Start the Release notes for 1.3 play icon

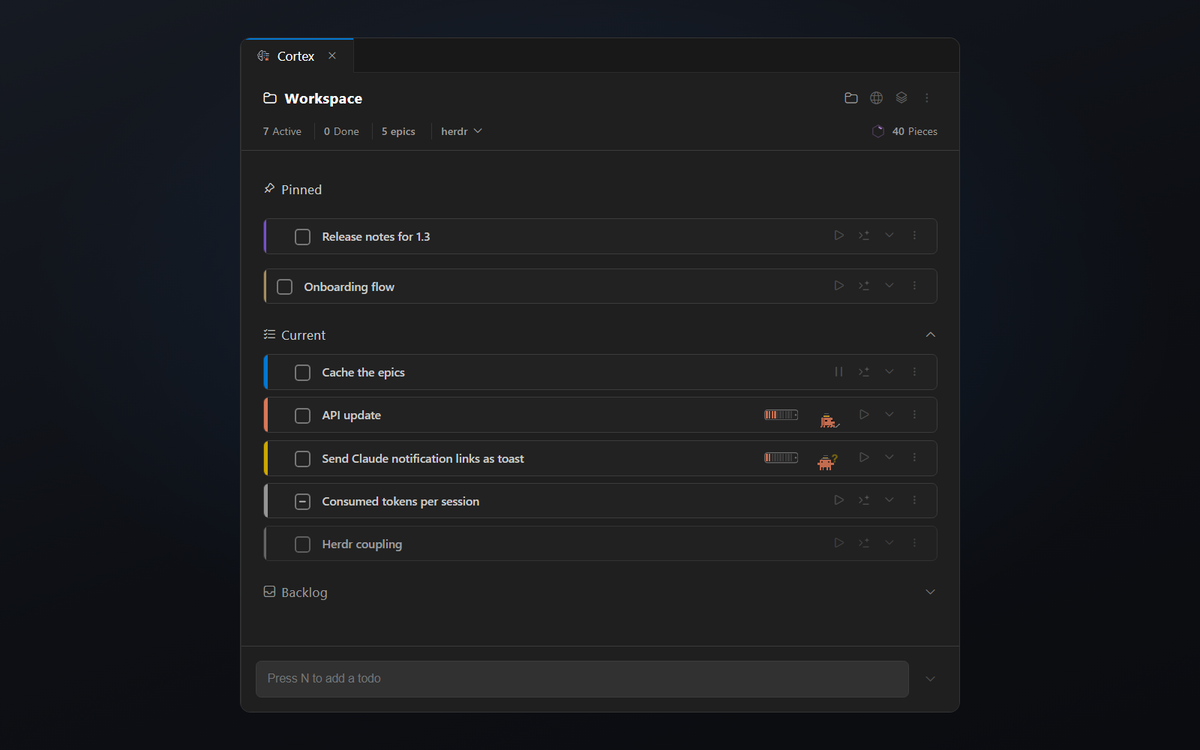(839, 236)
